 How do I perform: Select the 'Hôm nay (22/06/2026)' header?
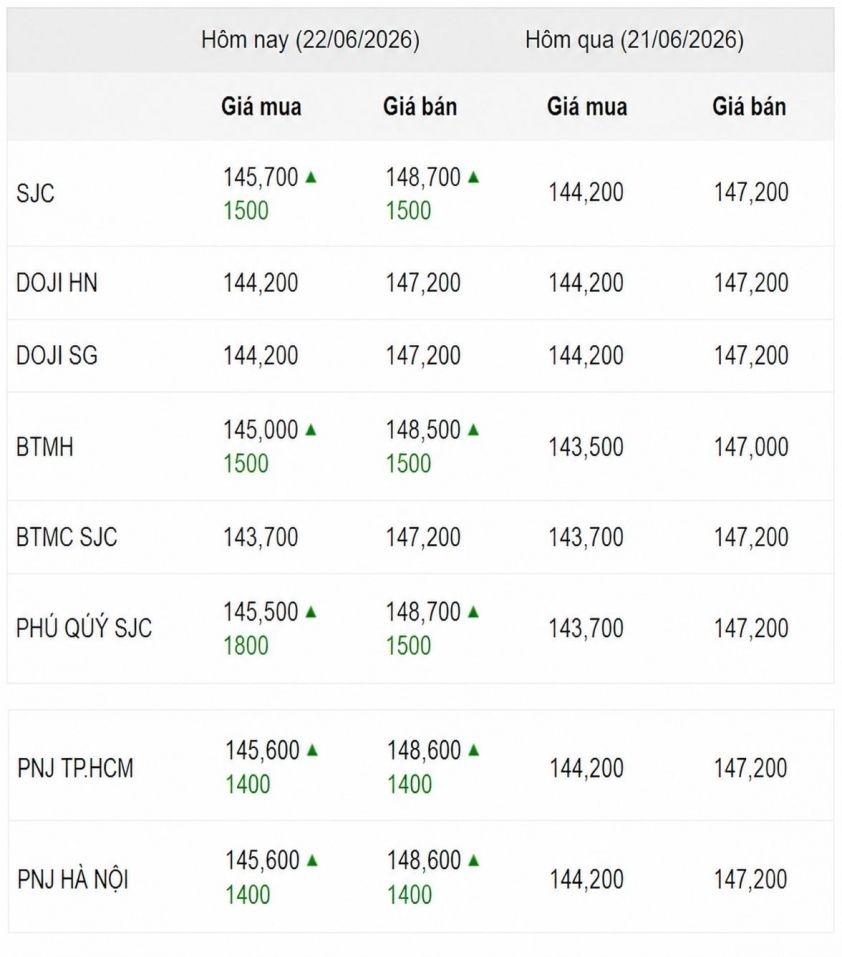(311, 40)
